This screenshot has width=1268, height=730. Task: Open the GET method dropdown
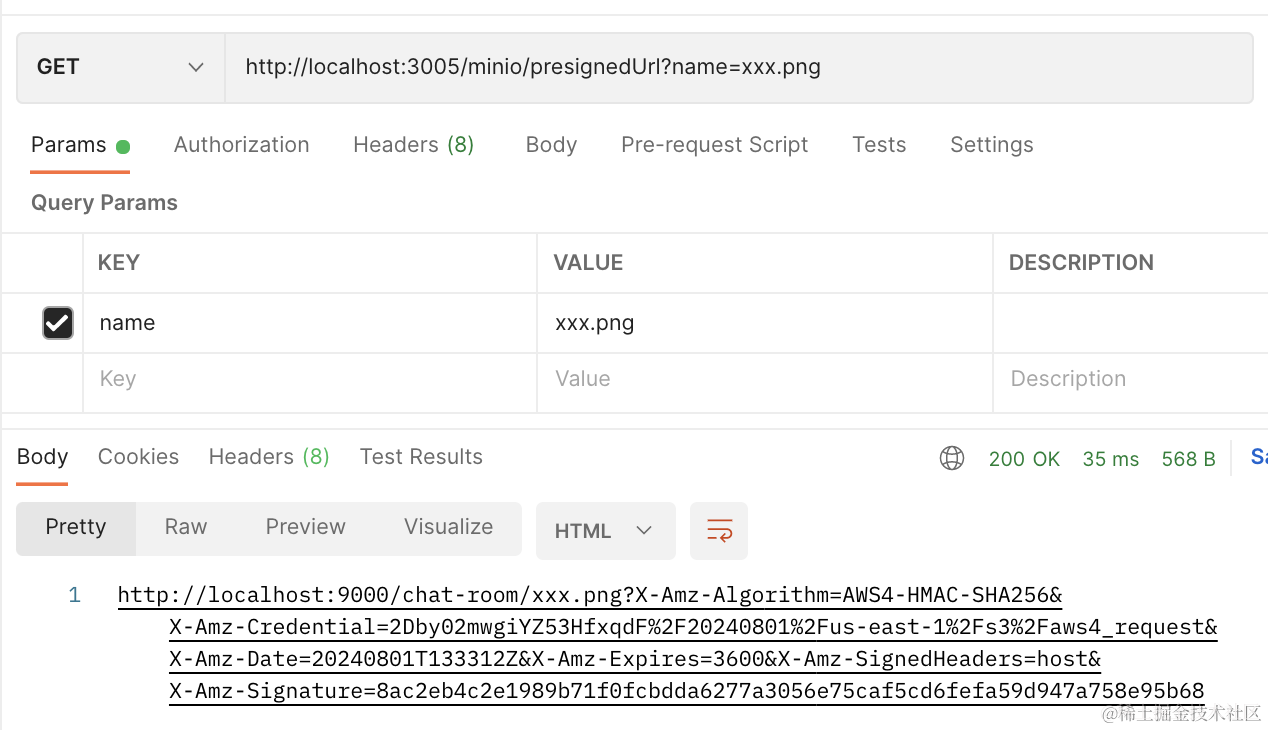[120, 67]
